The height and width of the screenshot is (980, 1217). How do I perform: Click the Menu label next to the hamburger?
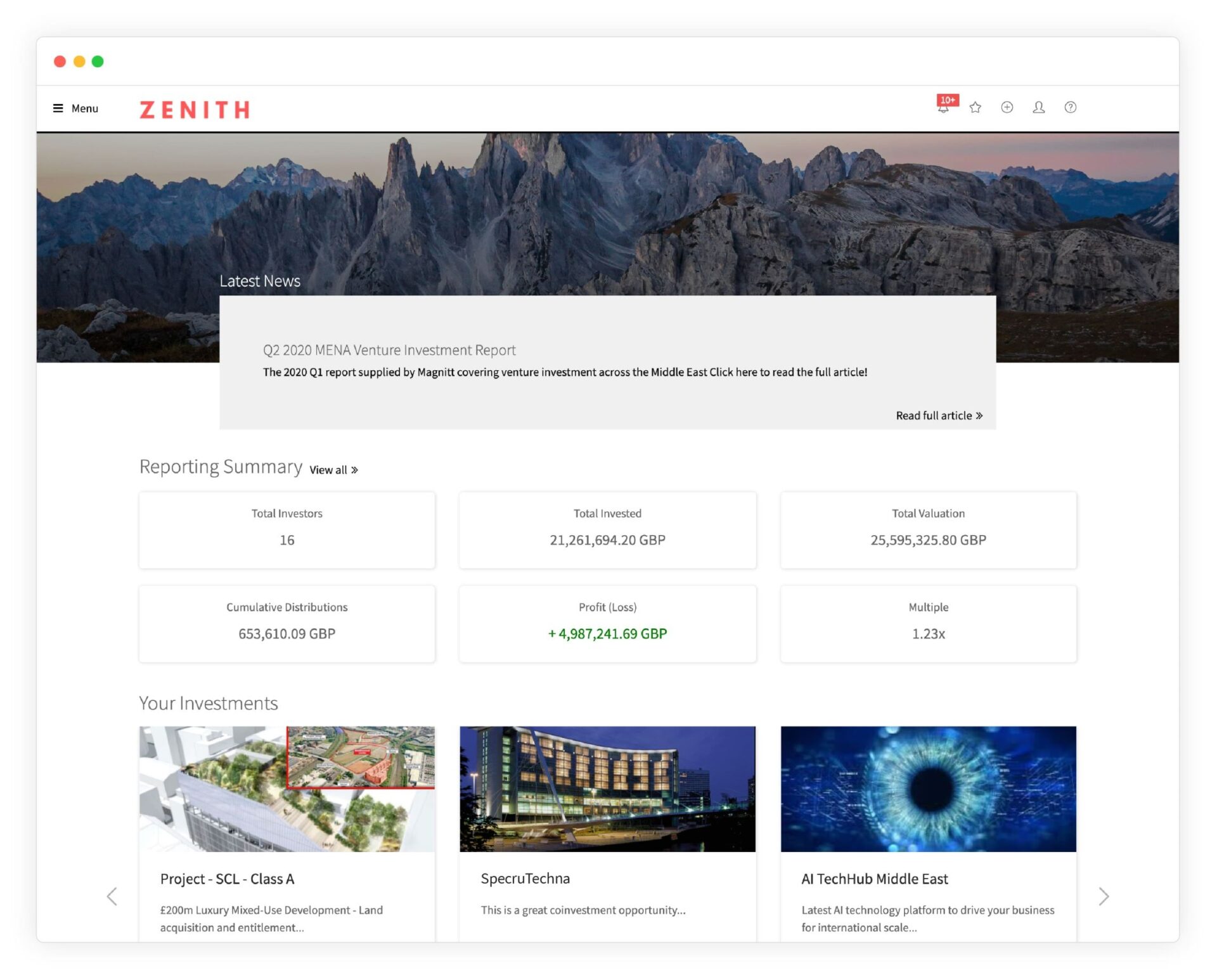click(x=84, y=108)
